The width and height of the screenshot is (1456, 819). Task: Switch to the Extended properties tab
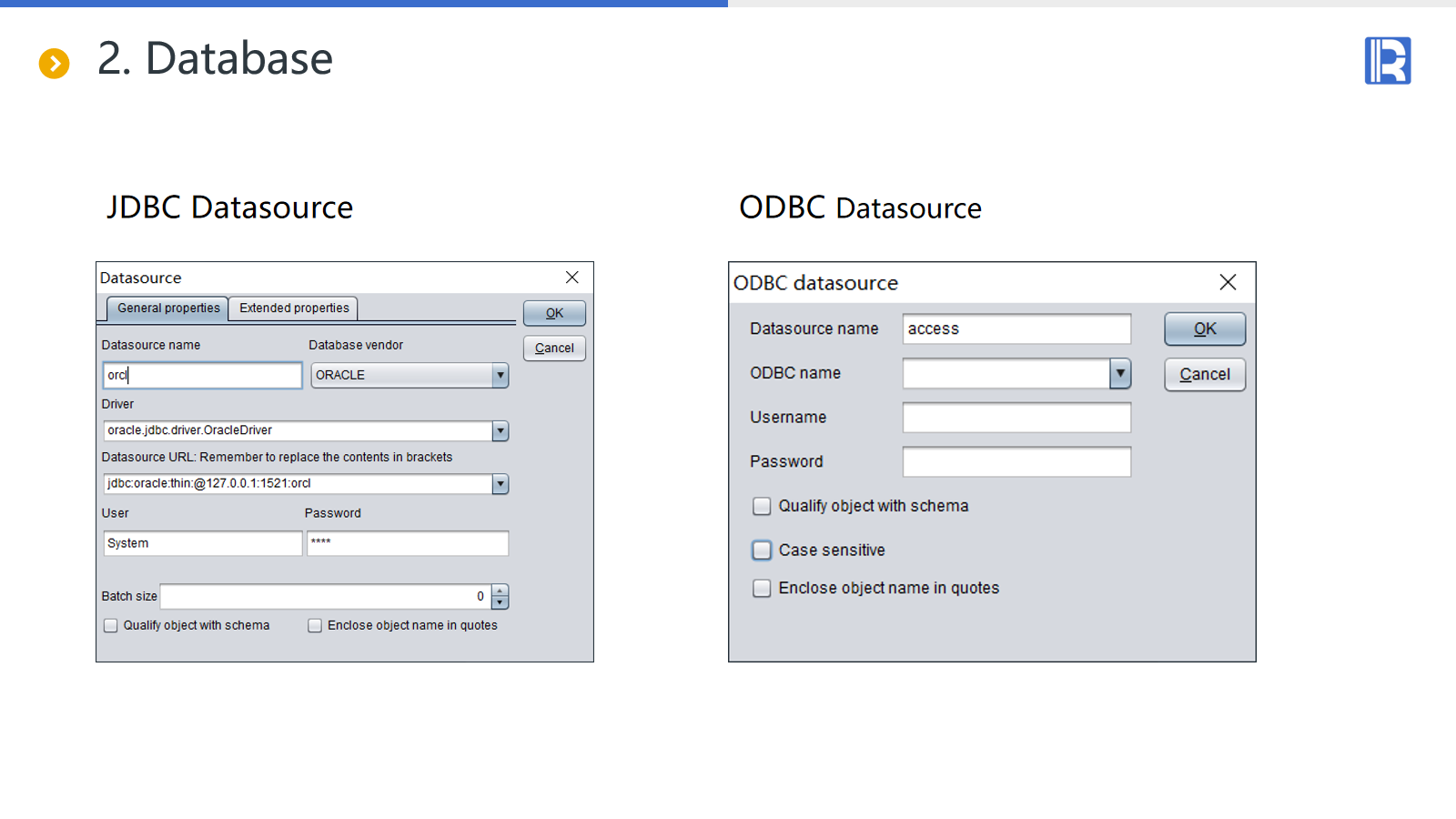pyautogui.click(x=293, y=308)
